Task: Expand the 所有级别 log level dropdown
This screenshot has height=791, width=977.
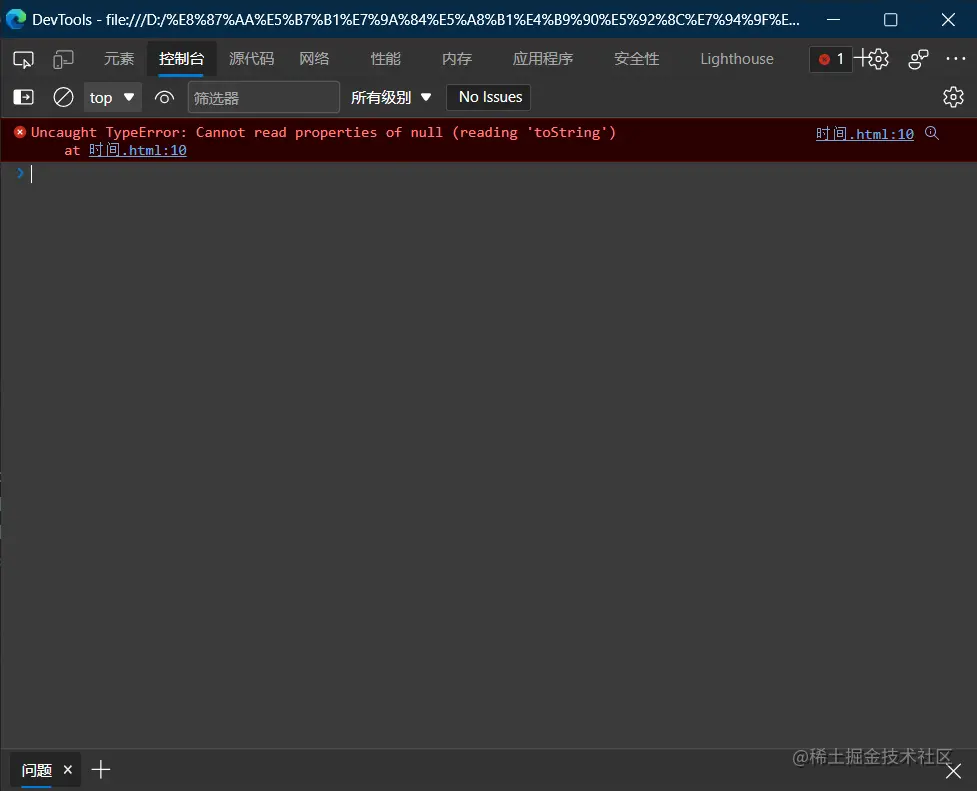Action: pos(391,97)
